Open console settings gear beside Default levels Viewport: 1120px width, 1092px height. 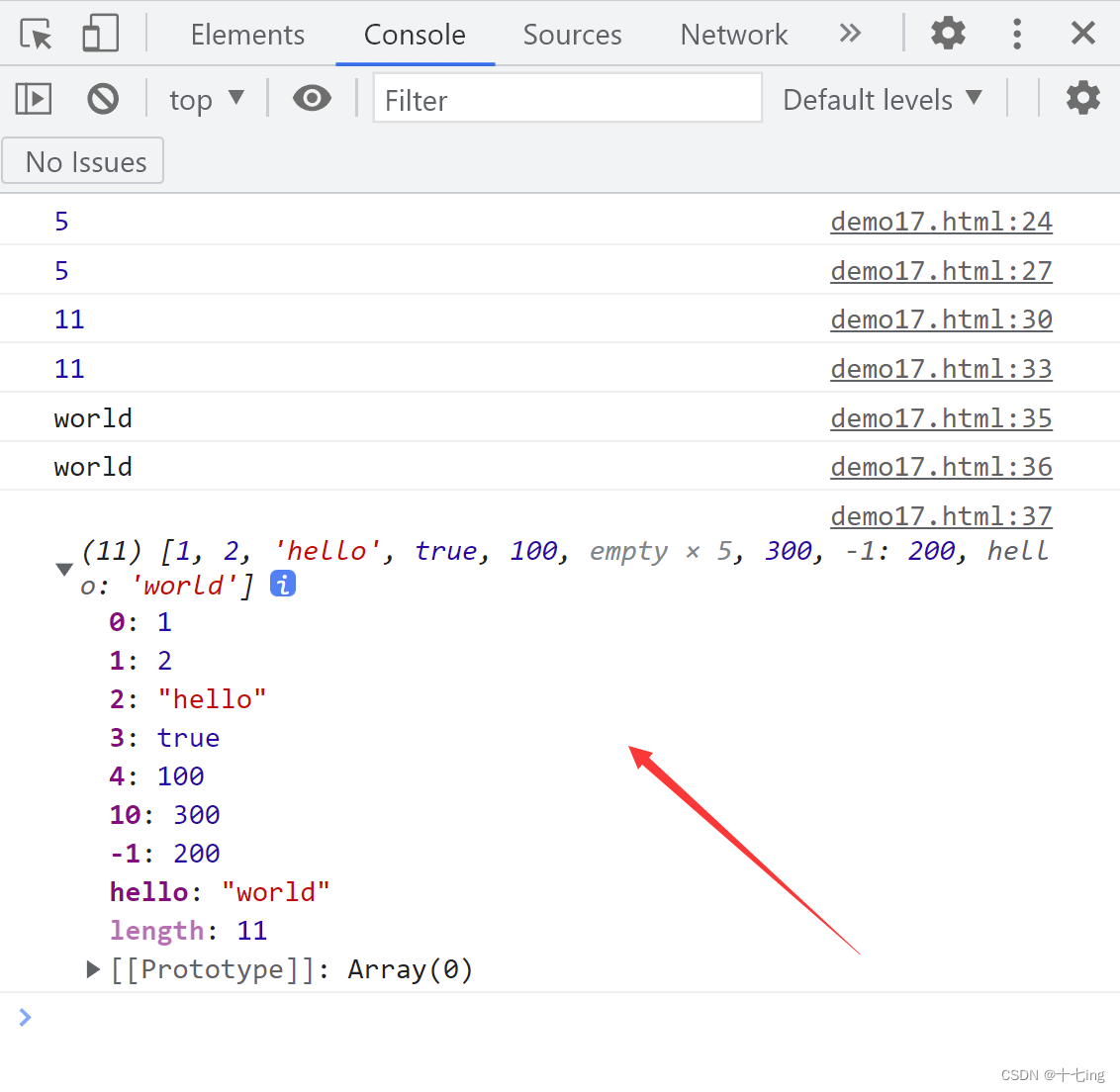(1082, 98)
